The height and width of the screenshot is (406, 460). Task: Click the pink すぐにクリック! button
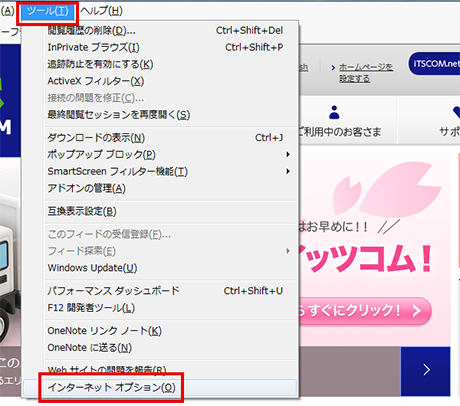pos(365,311)
